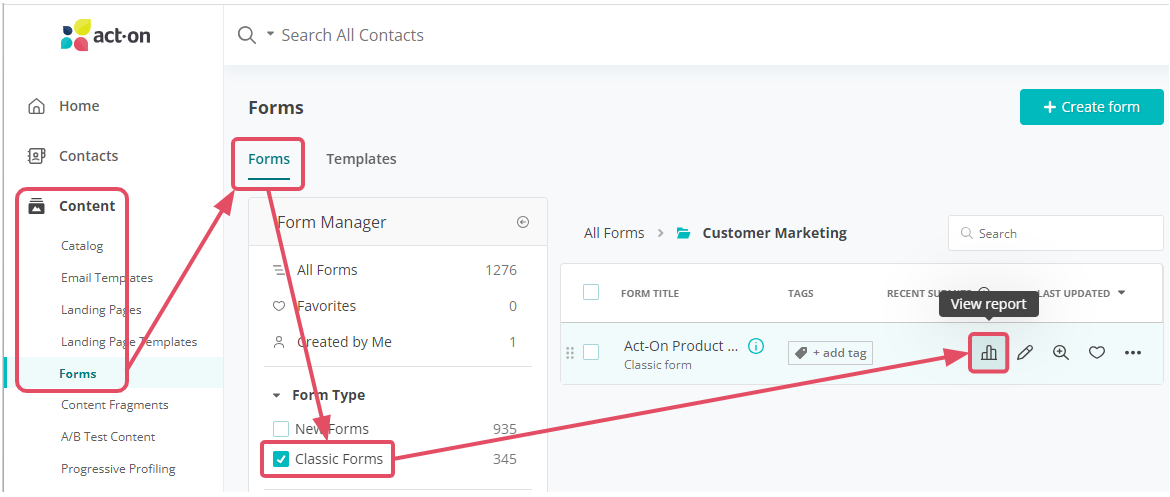1170x497 pixels.
Task: Uncheck the Classic Forms checkbox
Action: (281, 459)
